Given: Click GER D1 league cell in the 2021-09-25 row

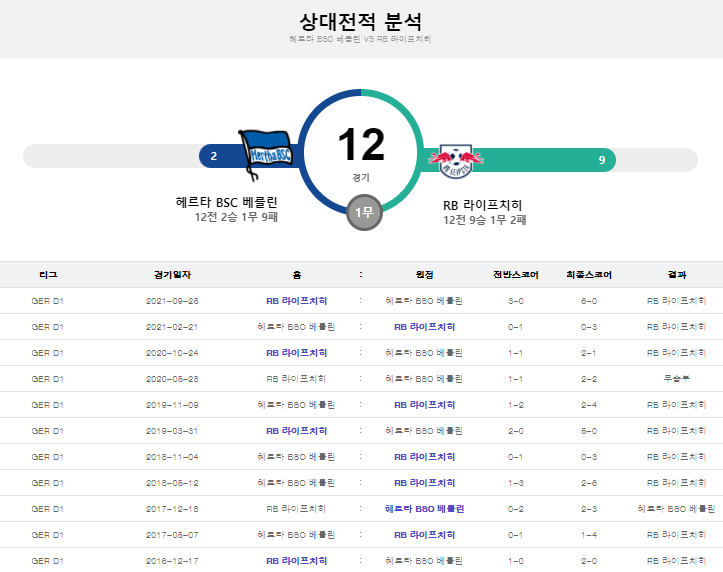Looking at the screenshot, I should tap(47, 301).
